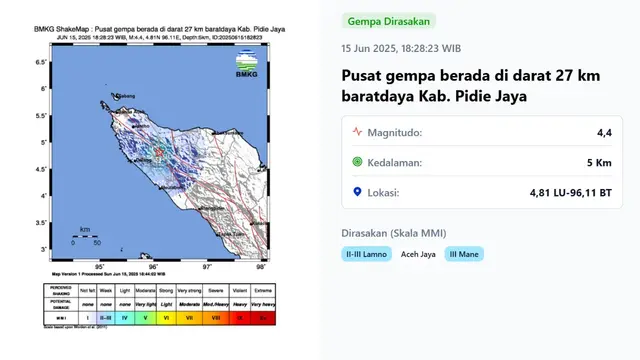
Task: Click the BMKG logo on the map
Action: [x=247, y=64]
